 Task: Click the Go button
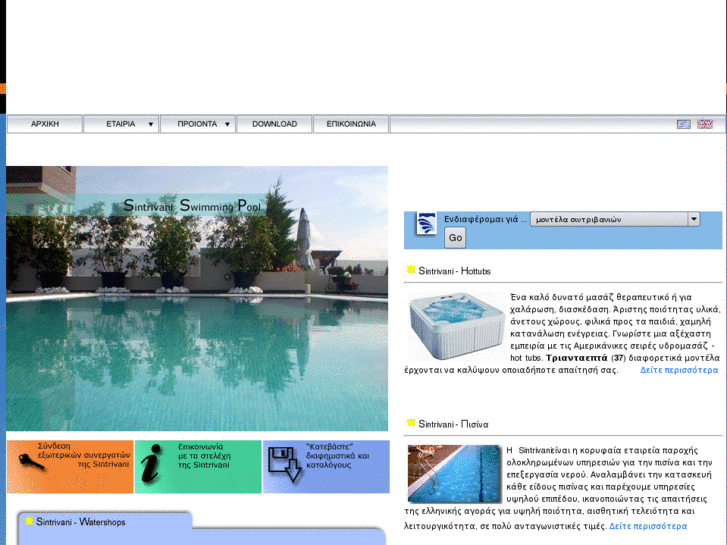(455, 237)
